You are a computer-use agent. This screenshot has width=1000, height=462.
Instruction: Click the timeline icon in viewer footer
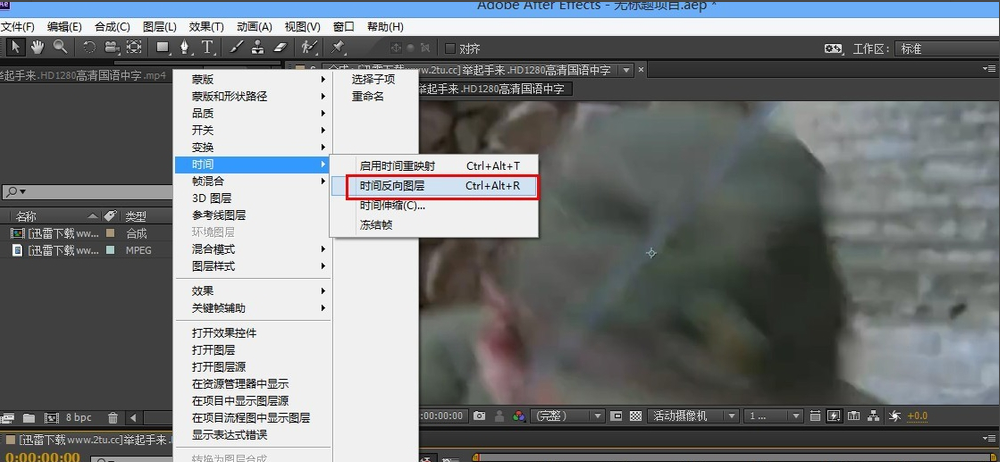854,416
